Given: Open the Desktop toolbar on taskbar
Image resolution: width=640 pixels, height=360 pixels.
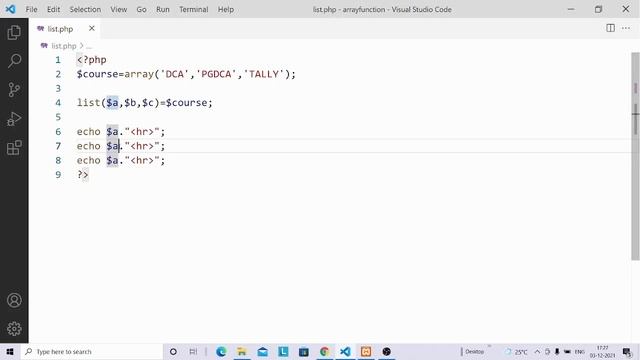Looking at the screenshot, I should tap(474, 351).
